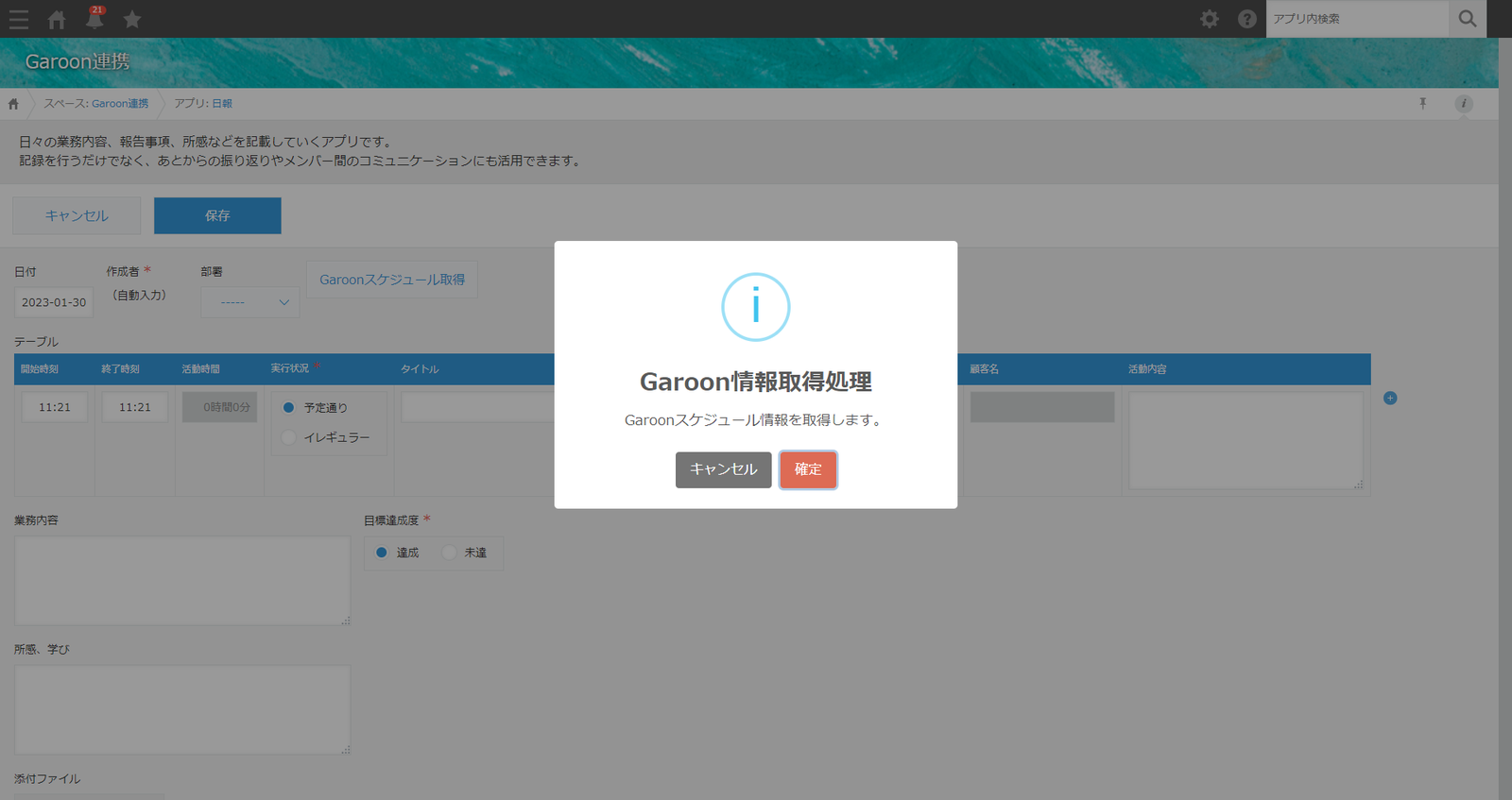
Task: Click the 顧客名 field in the table
Action: 1042,407
